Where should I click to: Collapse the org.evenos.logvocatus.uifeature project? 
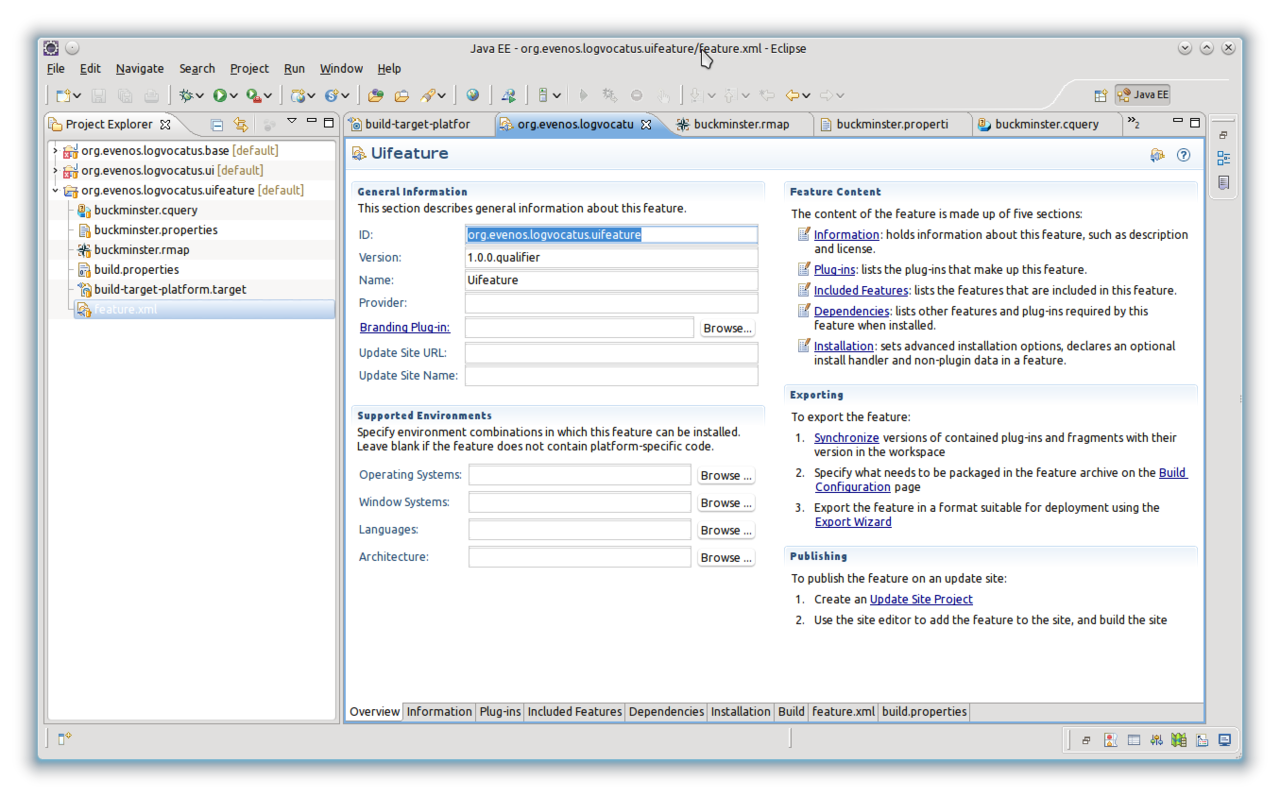(55, 190)
